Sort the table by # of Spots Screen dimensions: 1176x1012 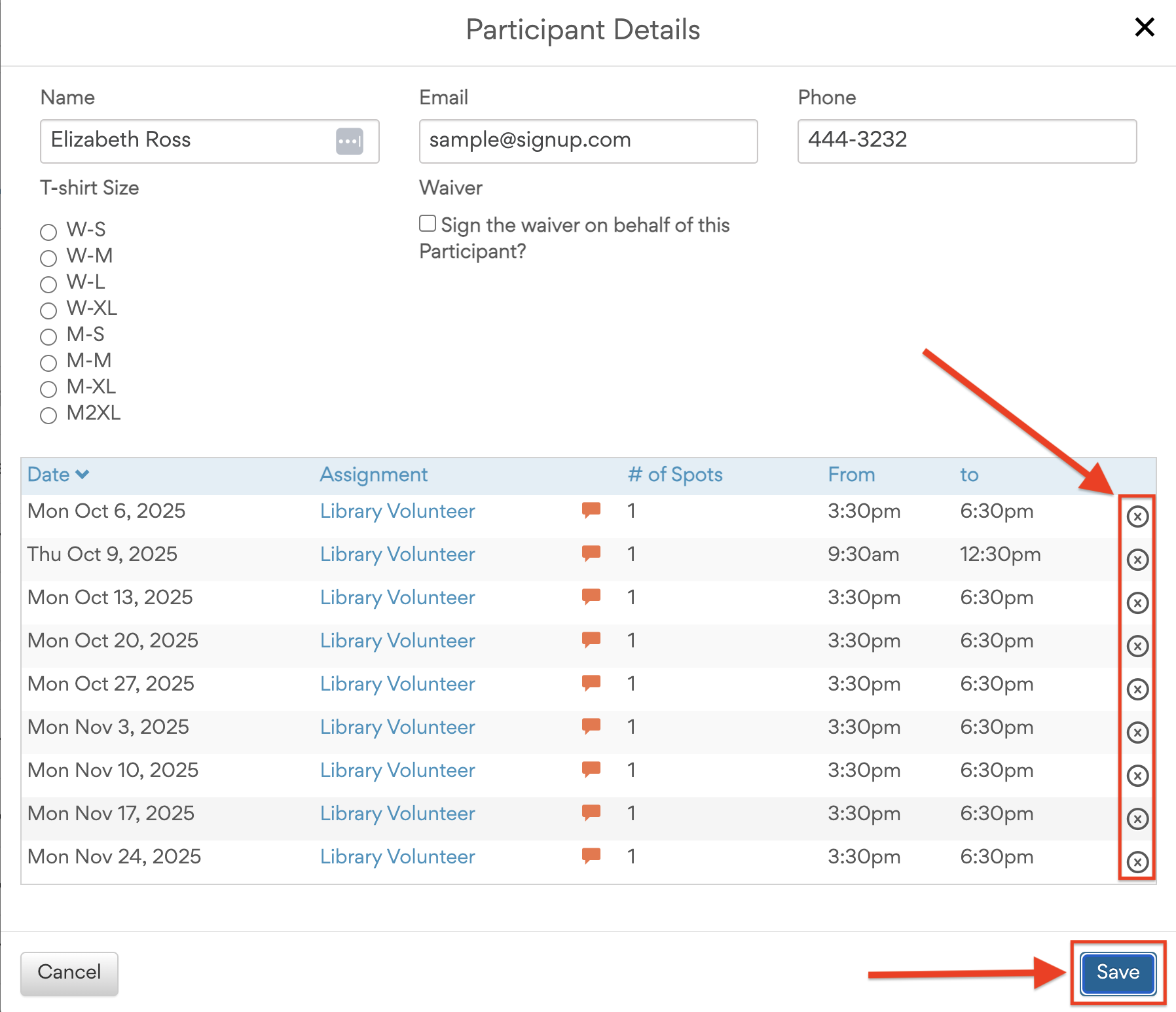tap(674, 475)
